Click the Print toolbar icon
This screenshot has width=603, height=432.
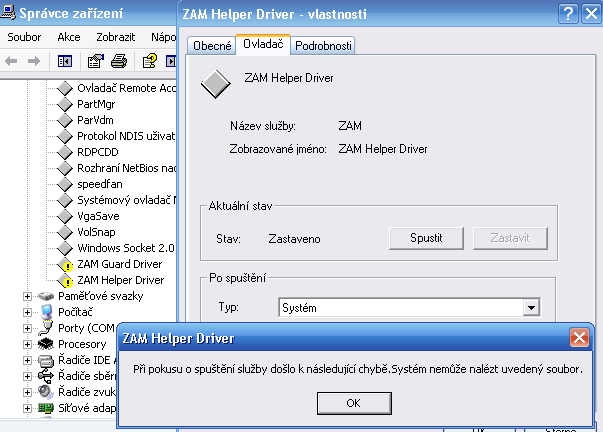pyautogui.click(x=119, y=61)
